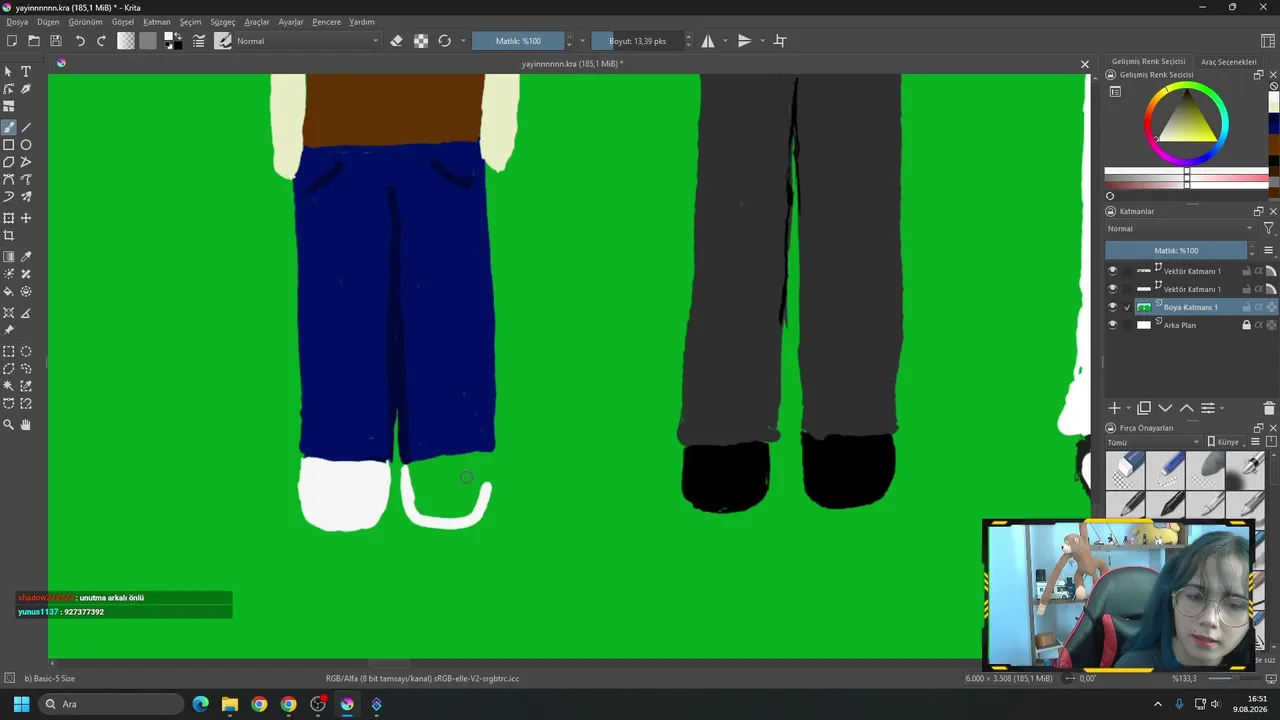Move the layer down
The width and height of the screenshot is (1280, 720).
click(1165, 408)
